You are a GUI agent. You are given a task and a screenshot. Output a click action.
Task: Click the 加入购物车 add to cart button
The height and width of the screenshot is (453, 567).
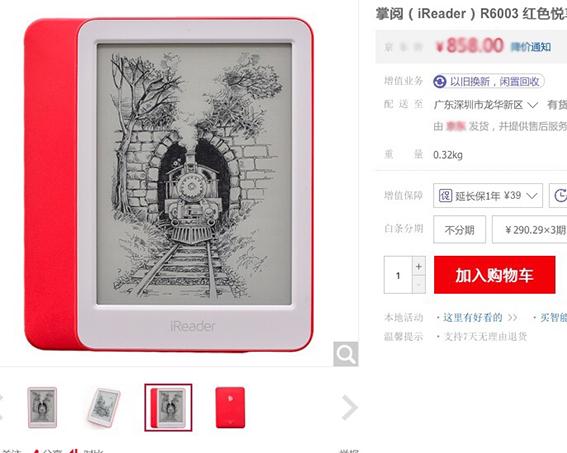494,275
